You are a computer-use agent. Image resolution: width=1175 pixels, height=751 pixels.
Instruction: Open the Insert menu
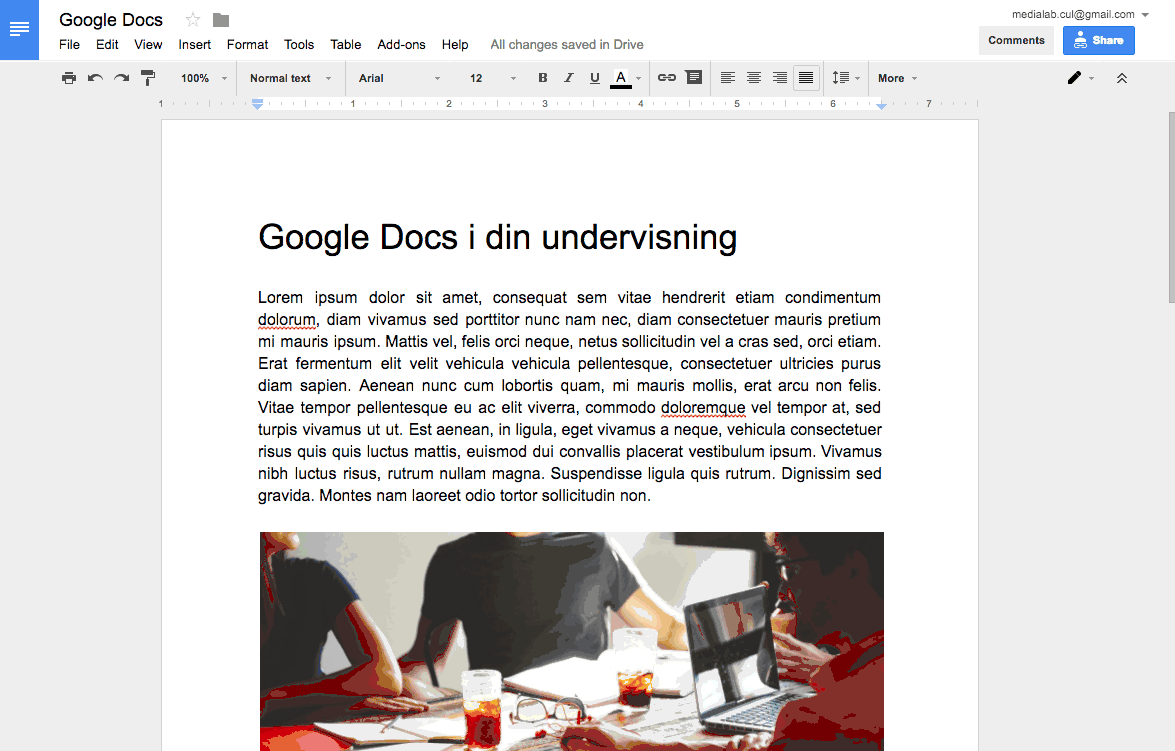[x=195, y=44]
